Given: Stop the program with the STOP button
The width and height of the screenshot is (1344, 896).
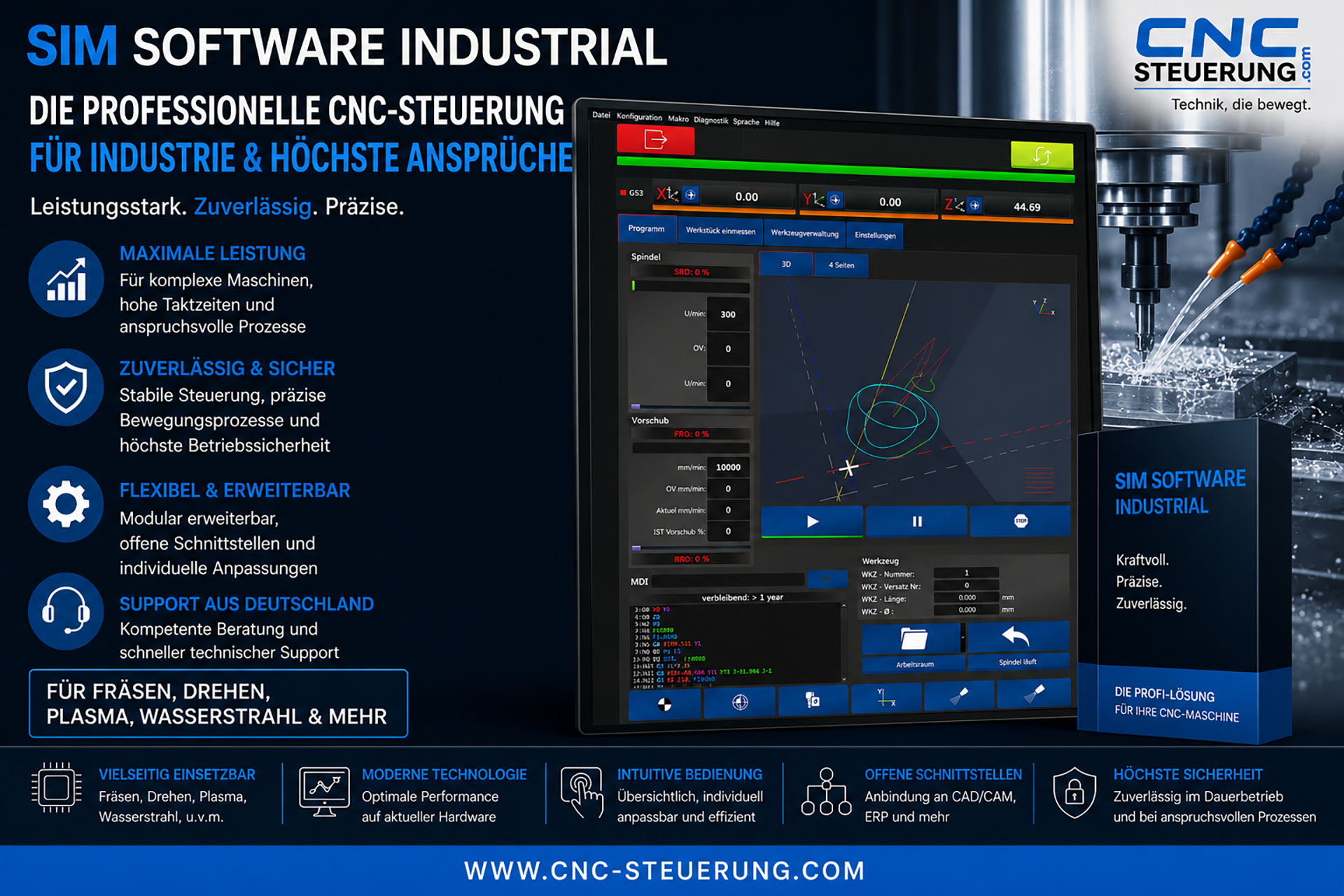Looking at the screenshot, I should point(1021,521).
